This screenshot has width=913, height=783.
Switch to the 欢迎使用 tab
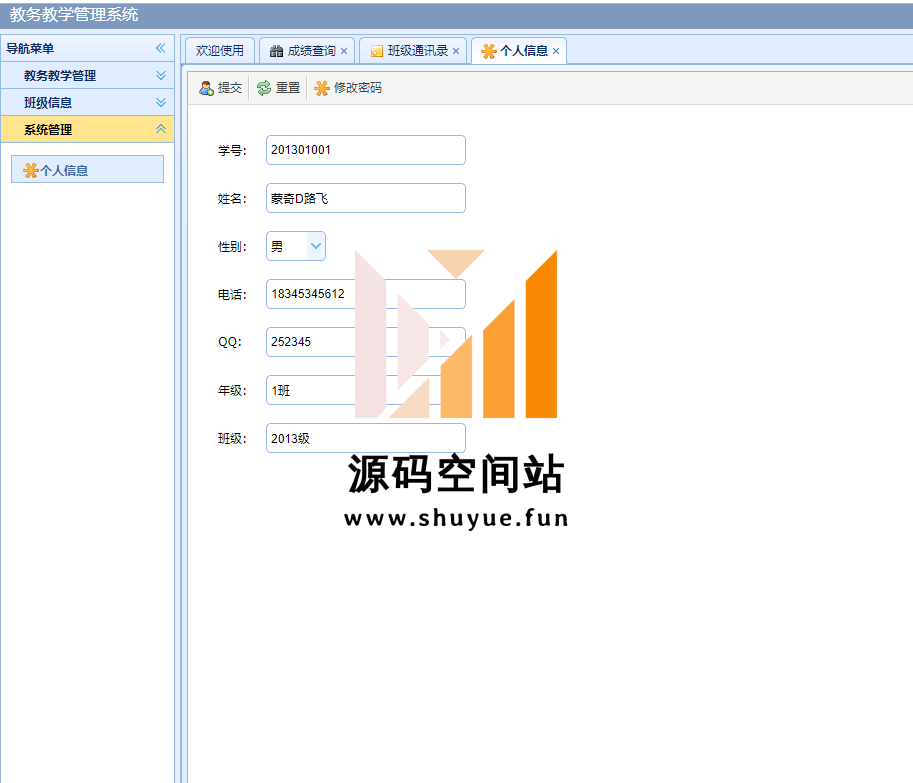(220, 51)
